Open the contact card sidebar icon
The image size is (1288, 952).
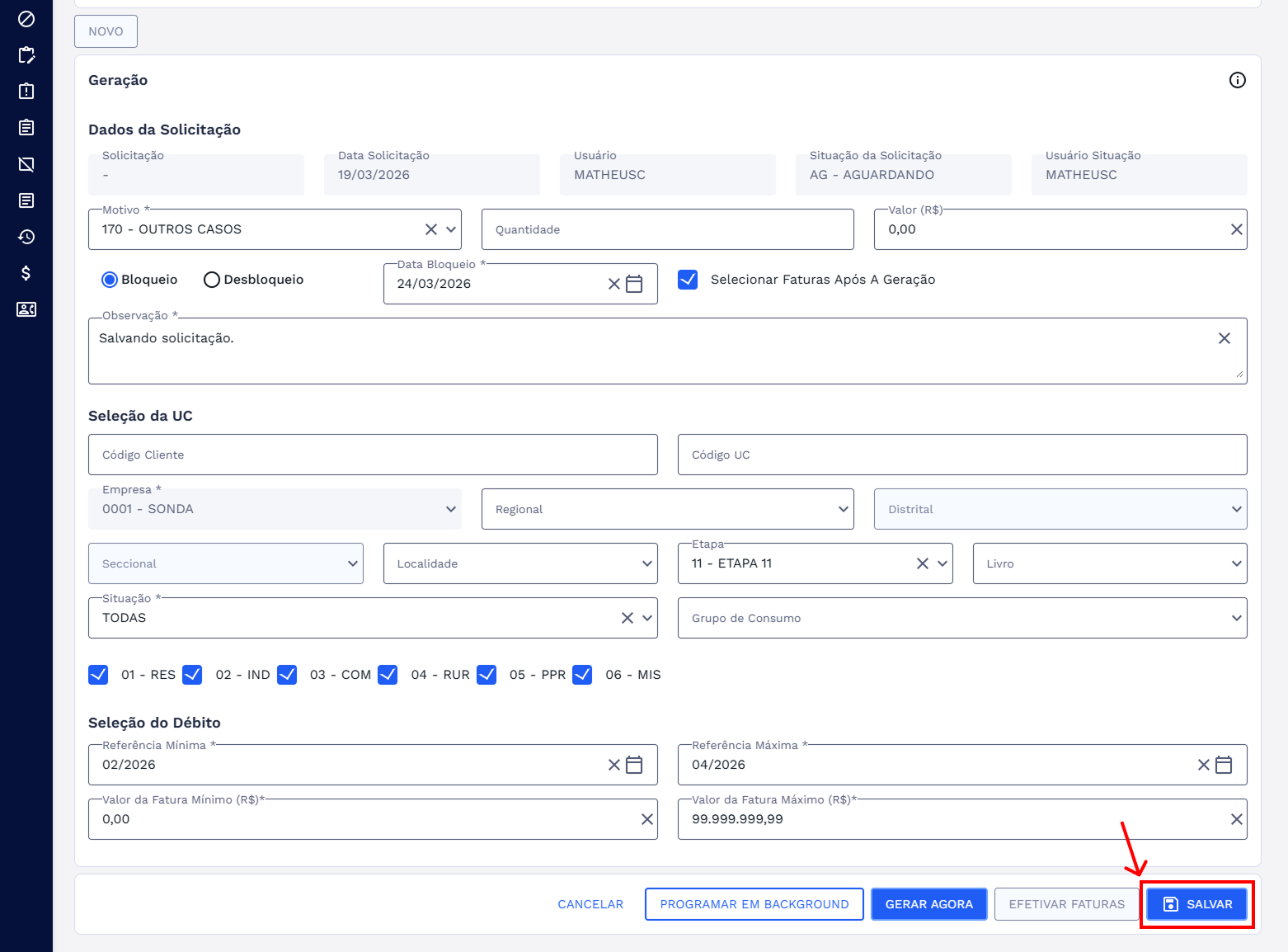26,309
